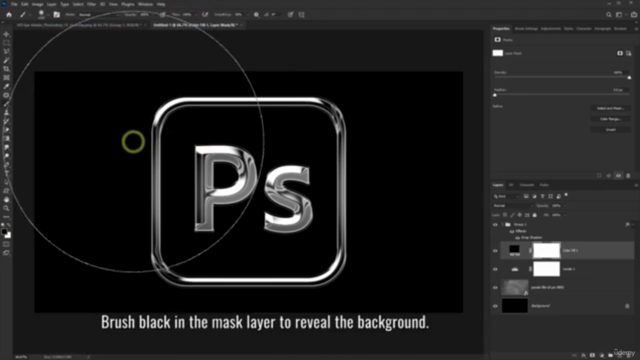Image resolution: width=640 pixels, height=360 pixels.
Task: Filter layers by smart objects icon
Action: click(559, 196)
